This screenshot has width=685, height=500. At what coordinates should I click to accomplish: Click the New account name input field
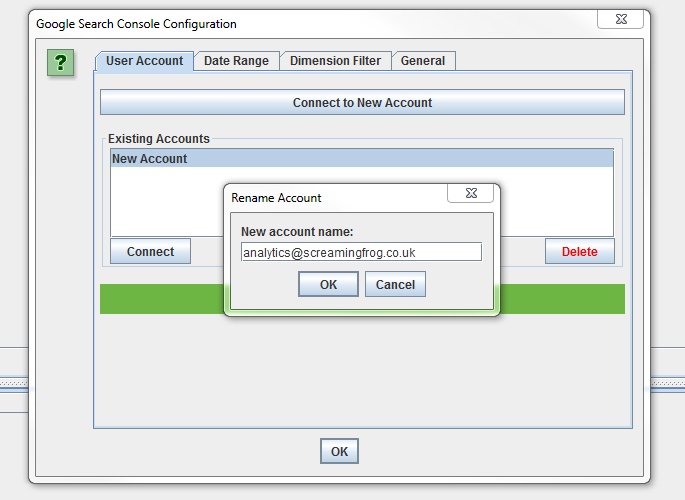[361, 252]
